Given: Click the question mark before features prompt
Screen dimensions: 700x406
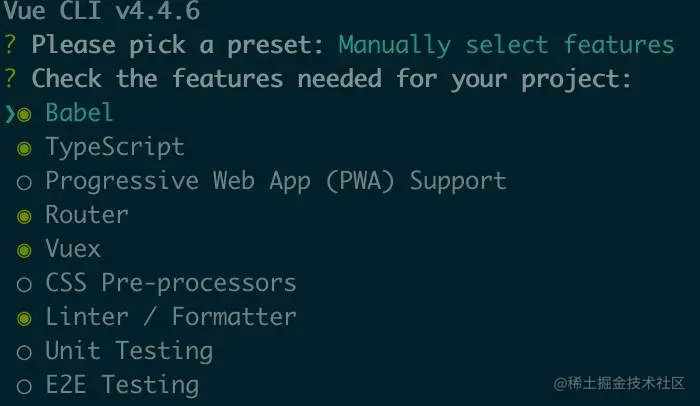Looking at the screenshot, I should pos(10,79).
